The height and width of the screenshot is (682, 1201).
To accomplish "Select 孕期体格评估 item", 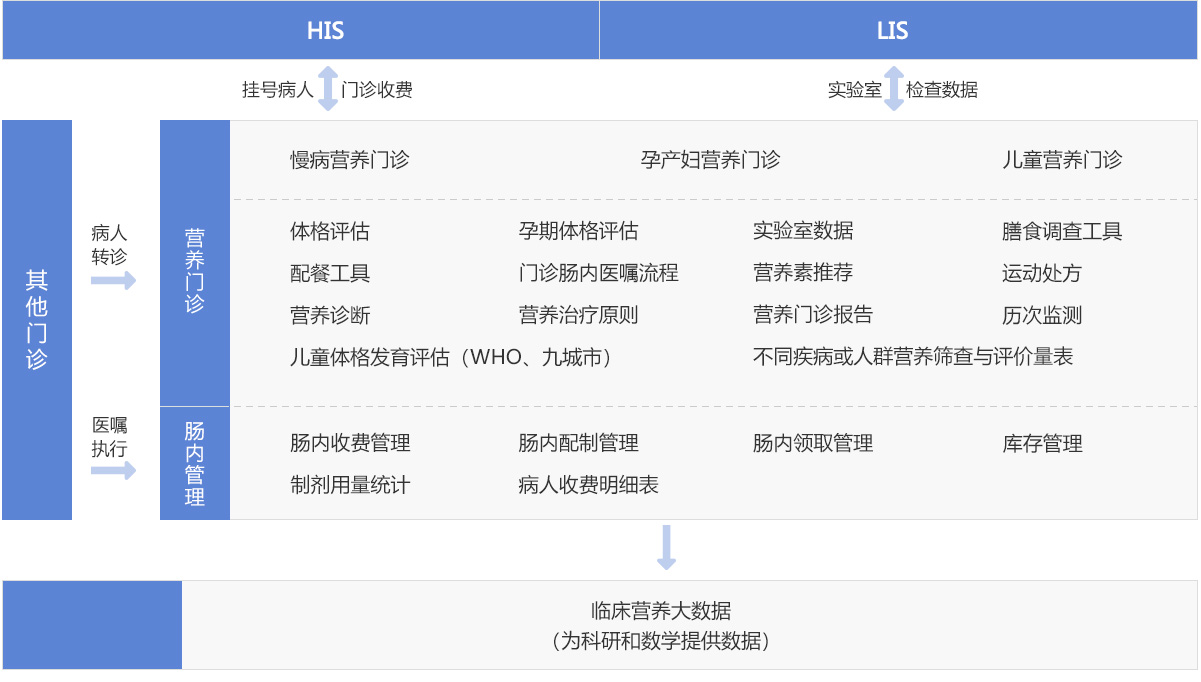I will coord(578,231).
